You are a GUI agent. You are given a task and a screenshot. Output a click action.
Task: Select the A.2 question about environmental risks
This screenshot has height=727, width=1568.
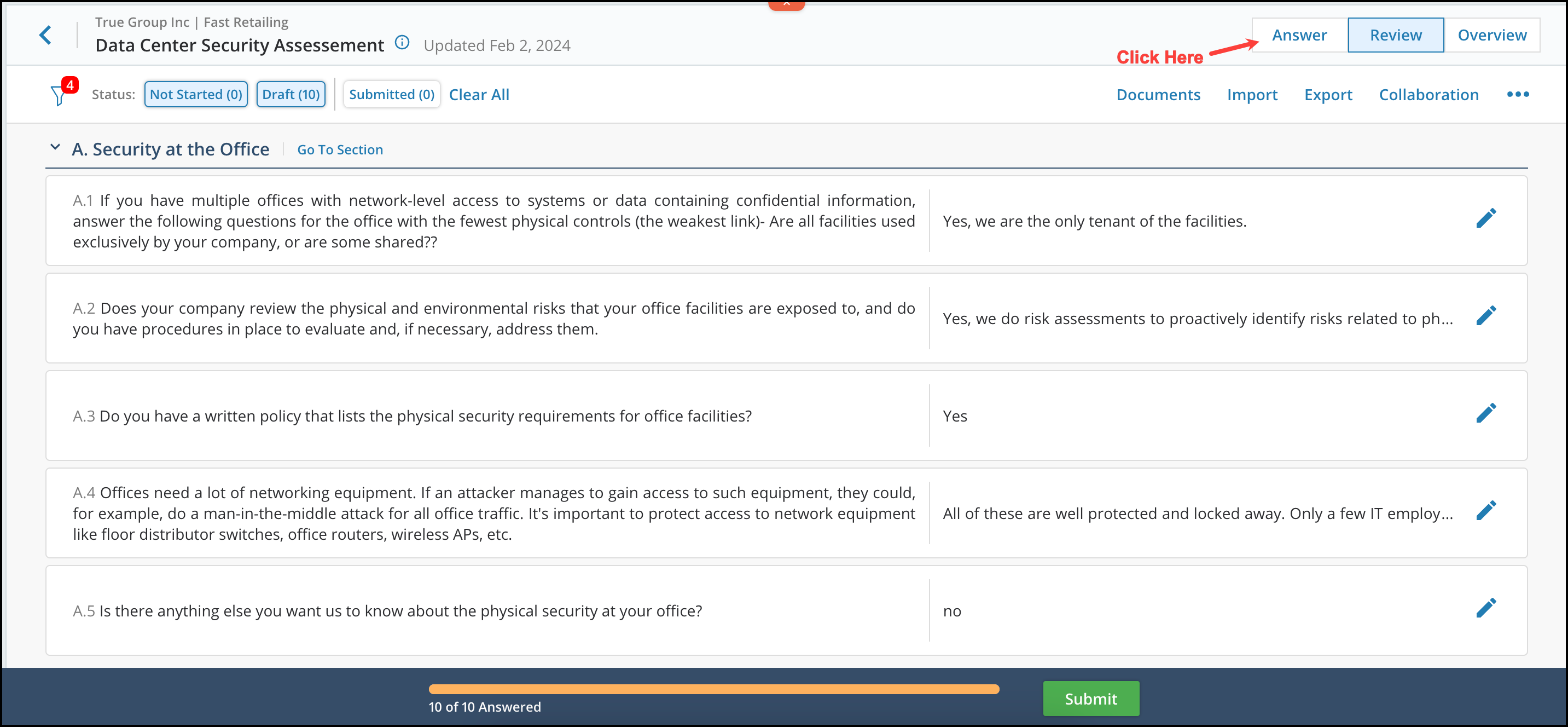tap(493, 319)
